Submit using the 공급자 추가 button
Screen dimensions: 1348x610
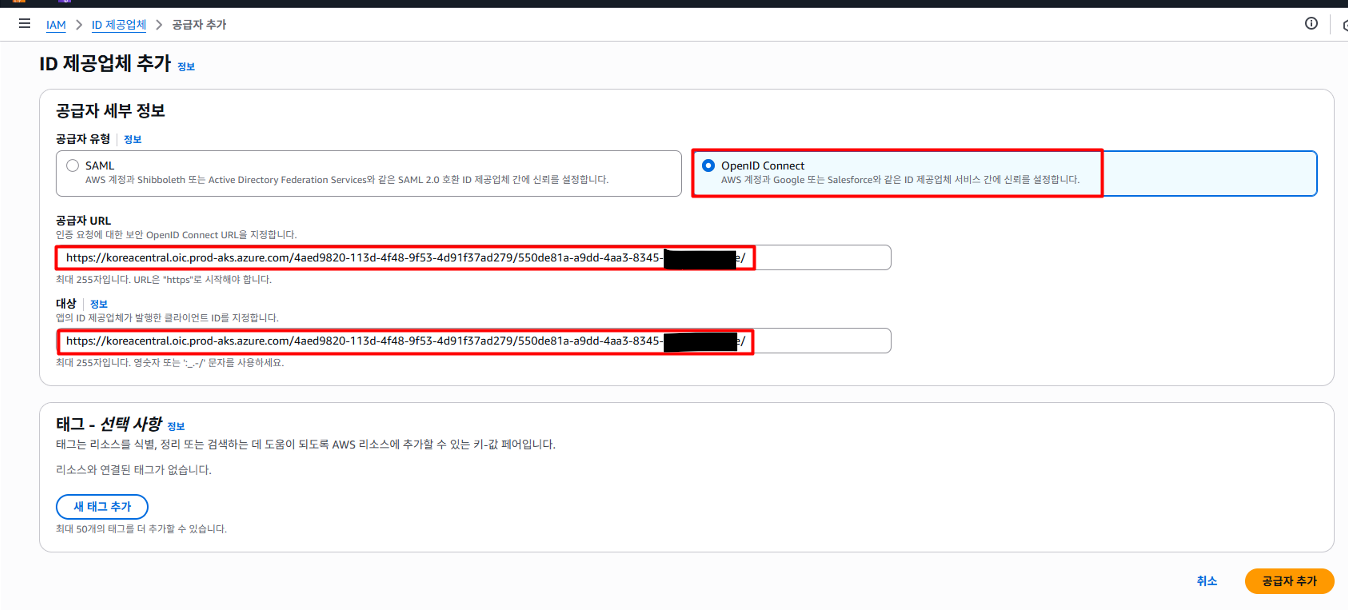click(1289, 580)
